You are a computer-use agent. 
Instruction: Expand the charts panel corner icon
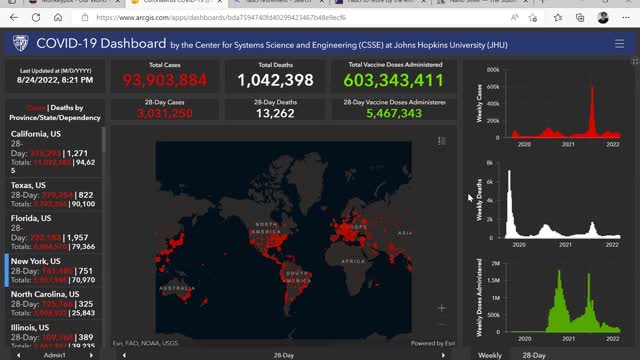click(x=635, y=62)
